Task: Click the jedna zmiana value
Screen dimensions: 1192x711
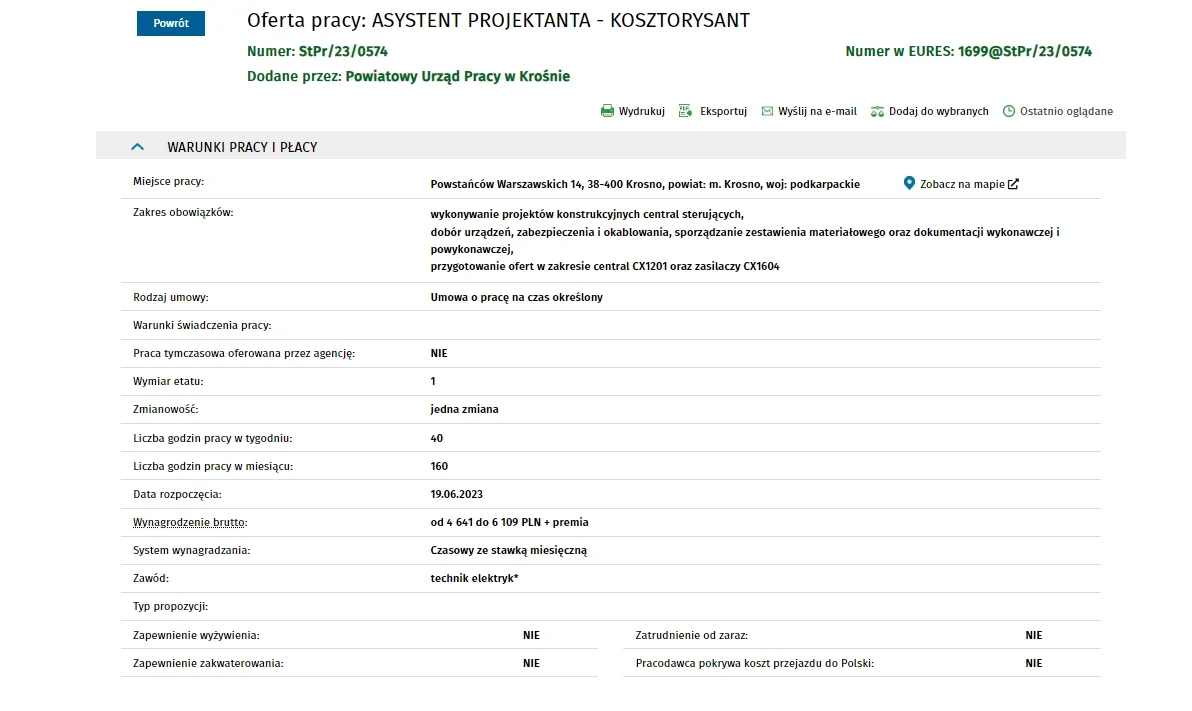Action: tap(464, 409)
